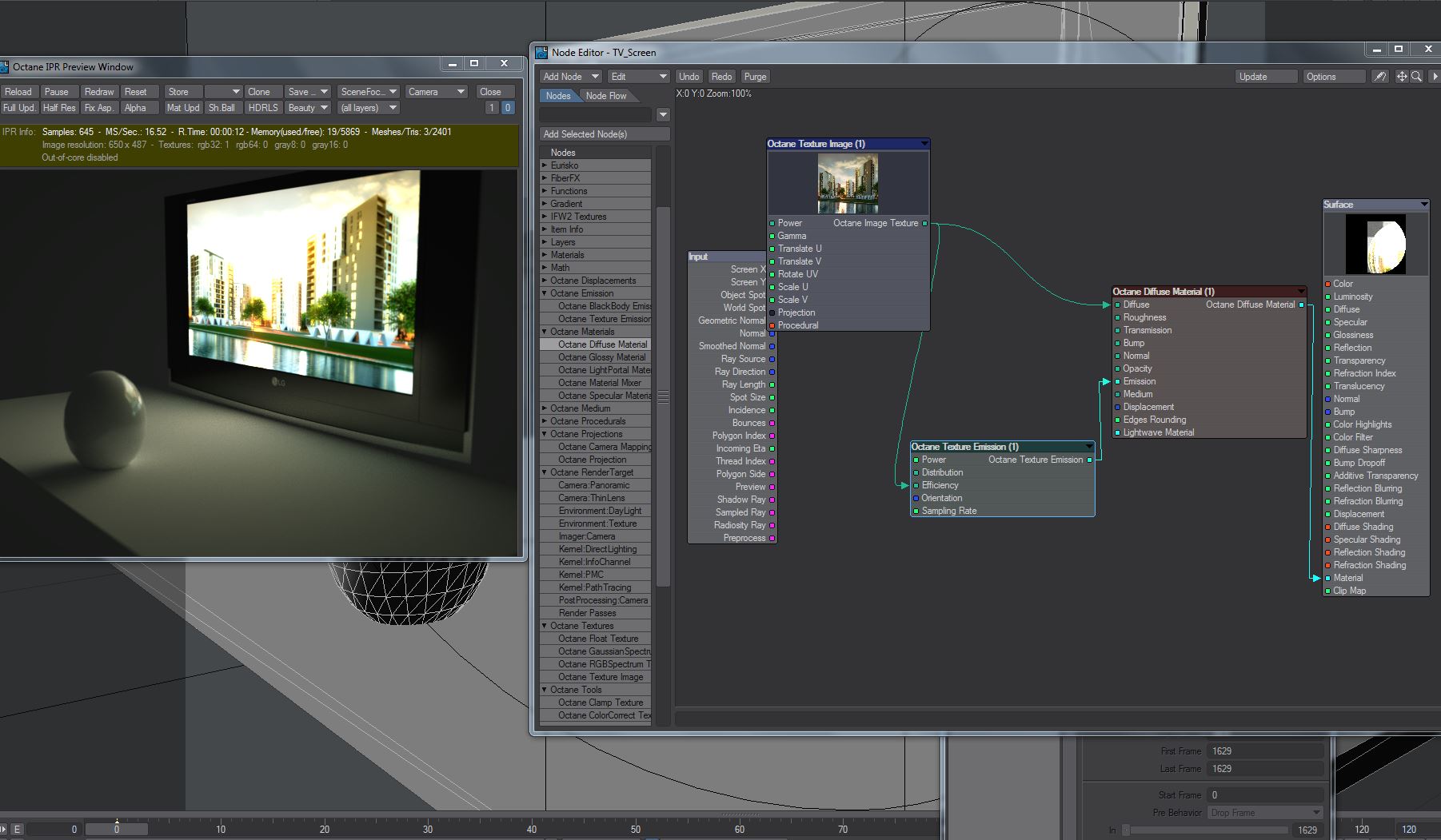Click the magnifier zoom icon in Node Editor
Screen dimensions: 1441x840
pyautogui.click(x=1416, y=77)
